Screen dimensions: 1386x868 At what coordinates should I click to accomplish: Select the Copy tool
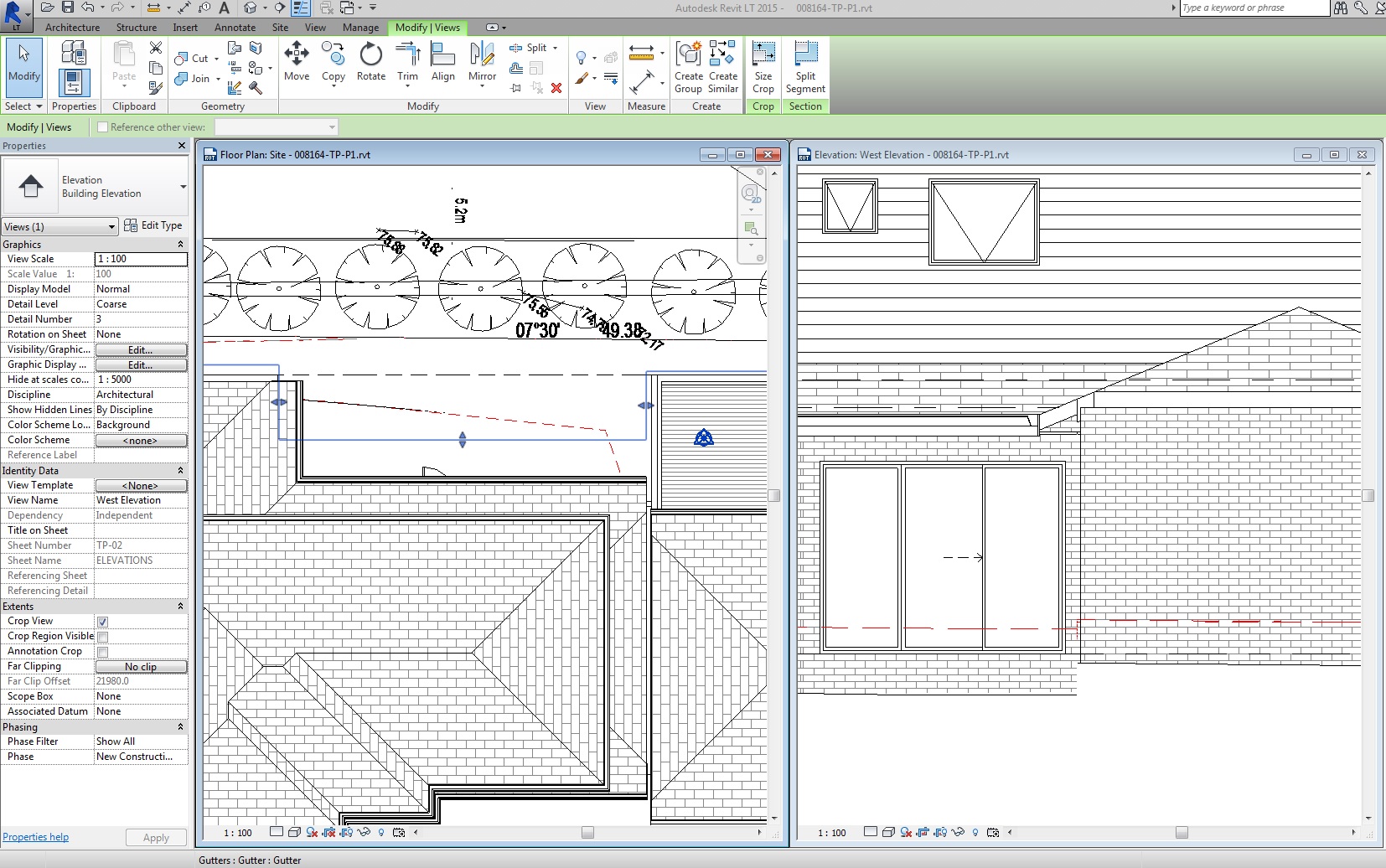pos(333,63)
